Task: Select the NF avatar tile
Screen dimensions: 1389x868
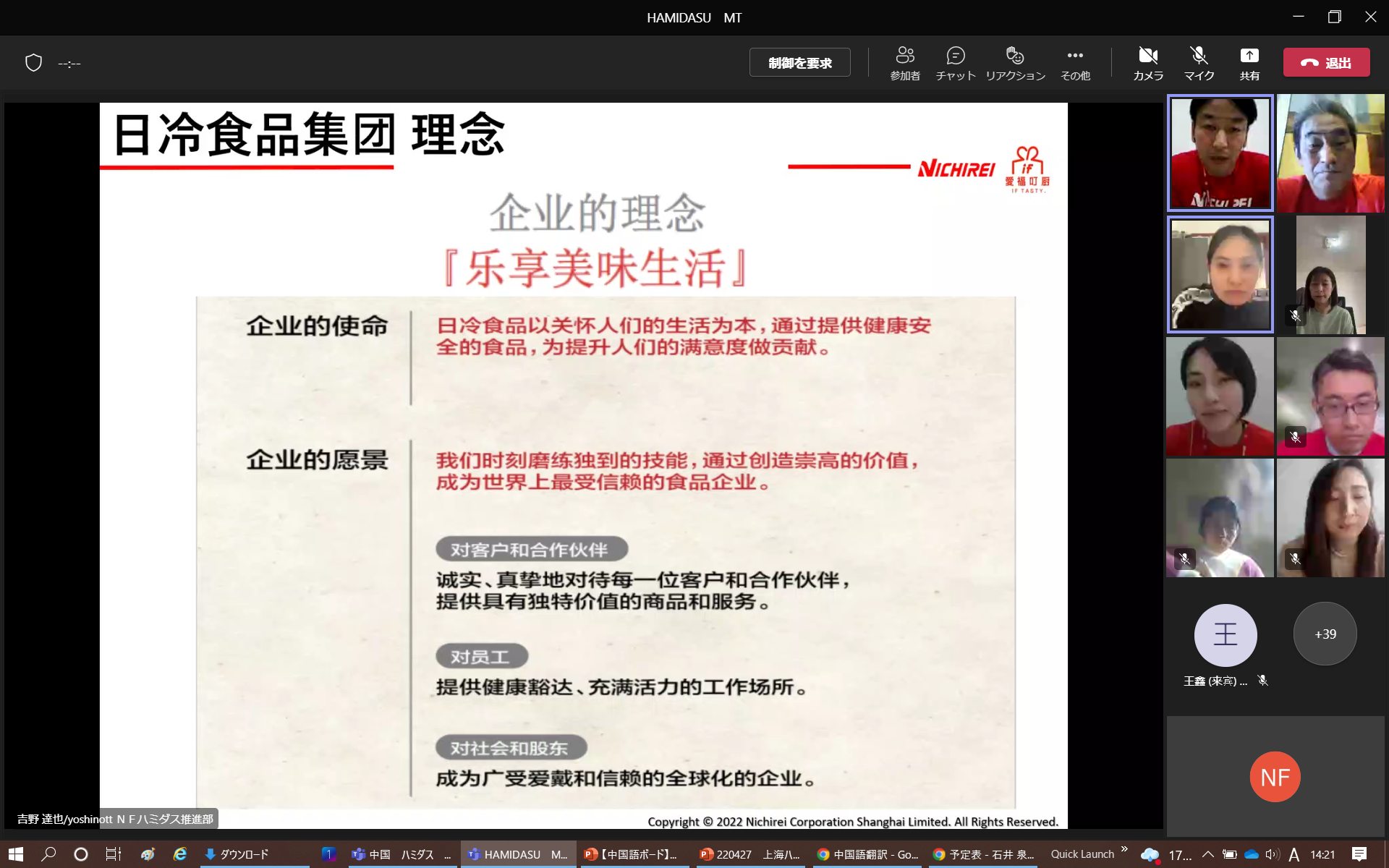Action: pyautogui.click(x=1275, y=777)
